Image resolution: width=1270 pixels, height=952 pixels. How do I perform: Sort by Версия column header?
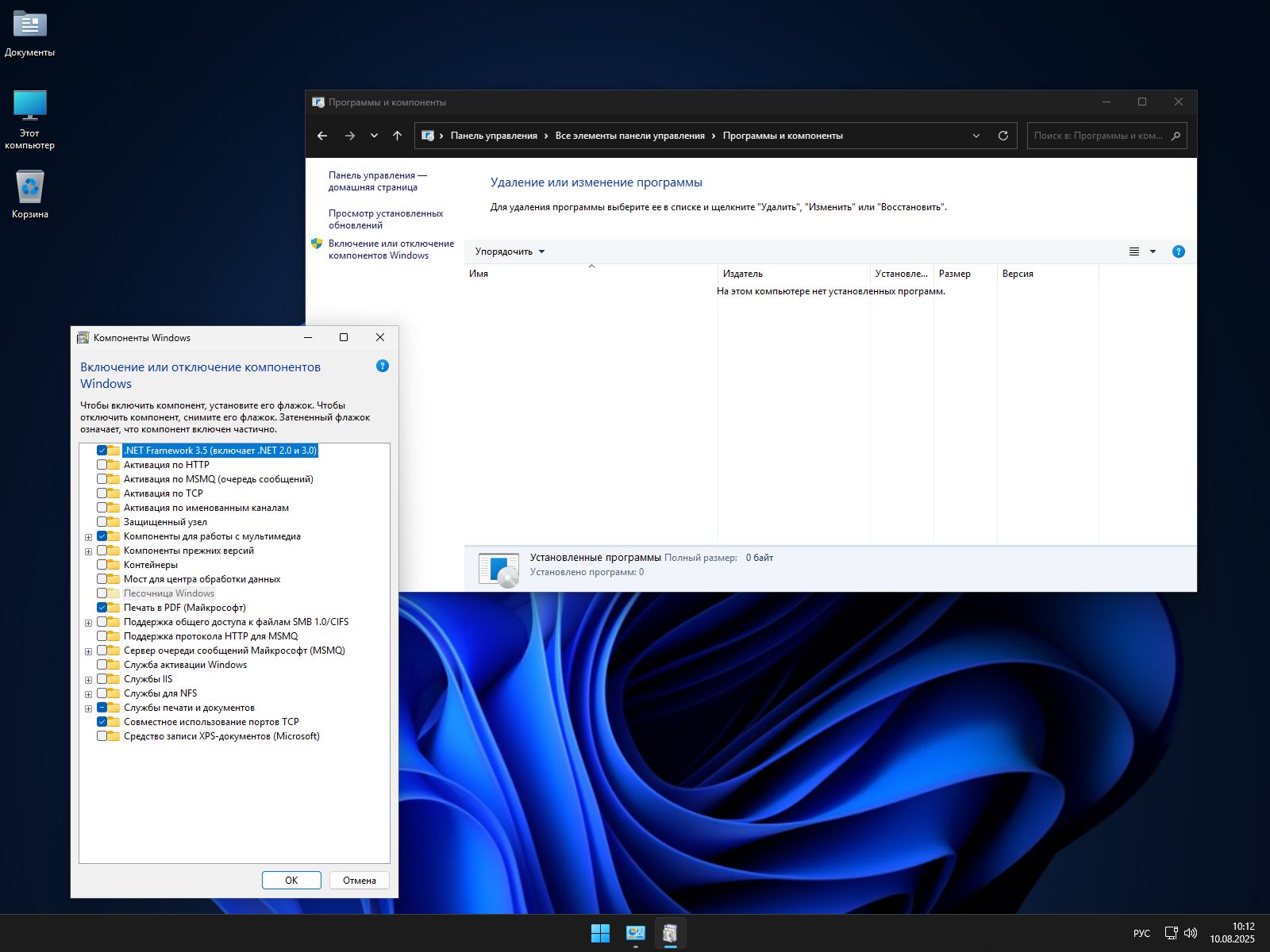1048,274
